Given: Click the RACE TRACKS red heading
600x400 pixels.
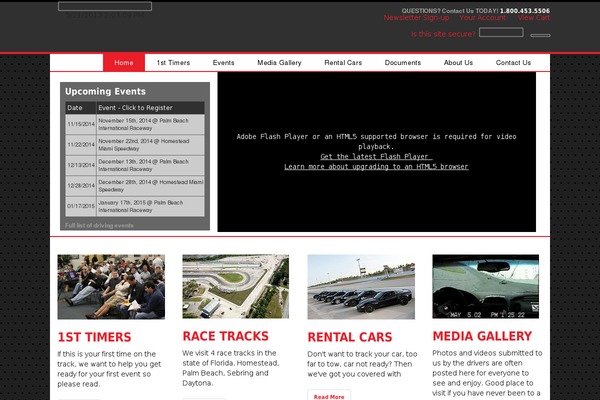Looking at the screenshot, I should 225,336.
